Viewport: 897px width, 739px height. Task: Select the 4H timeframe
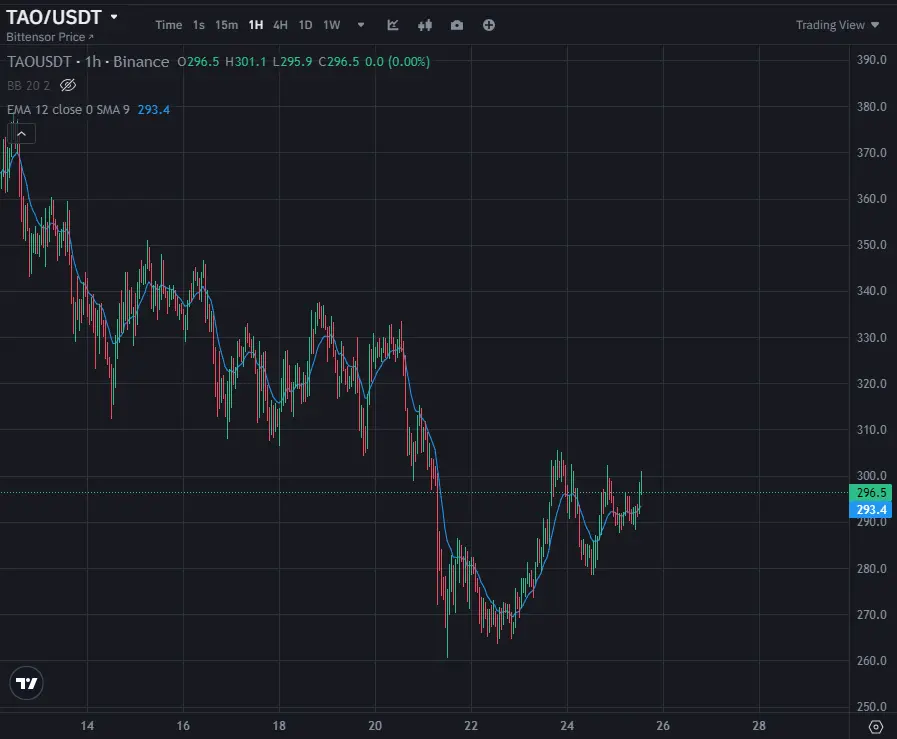(x=281, y=25)
